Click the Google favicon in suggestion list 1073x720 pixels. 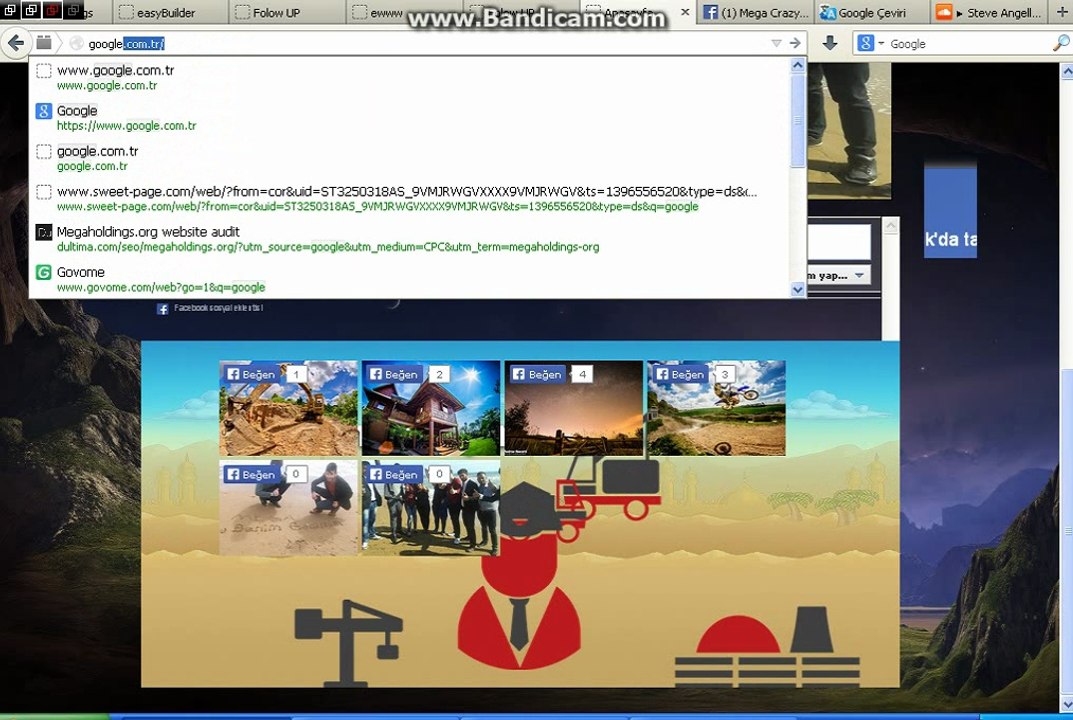44,111
